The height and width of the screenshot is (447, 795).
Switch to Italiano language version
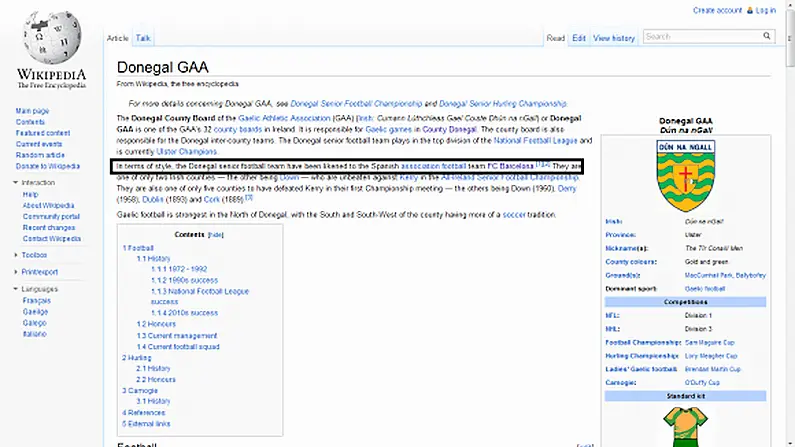tap(34, 334)
